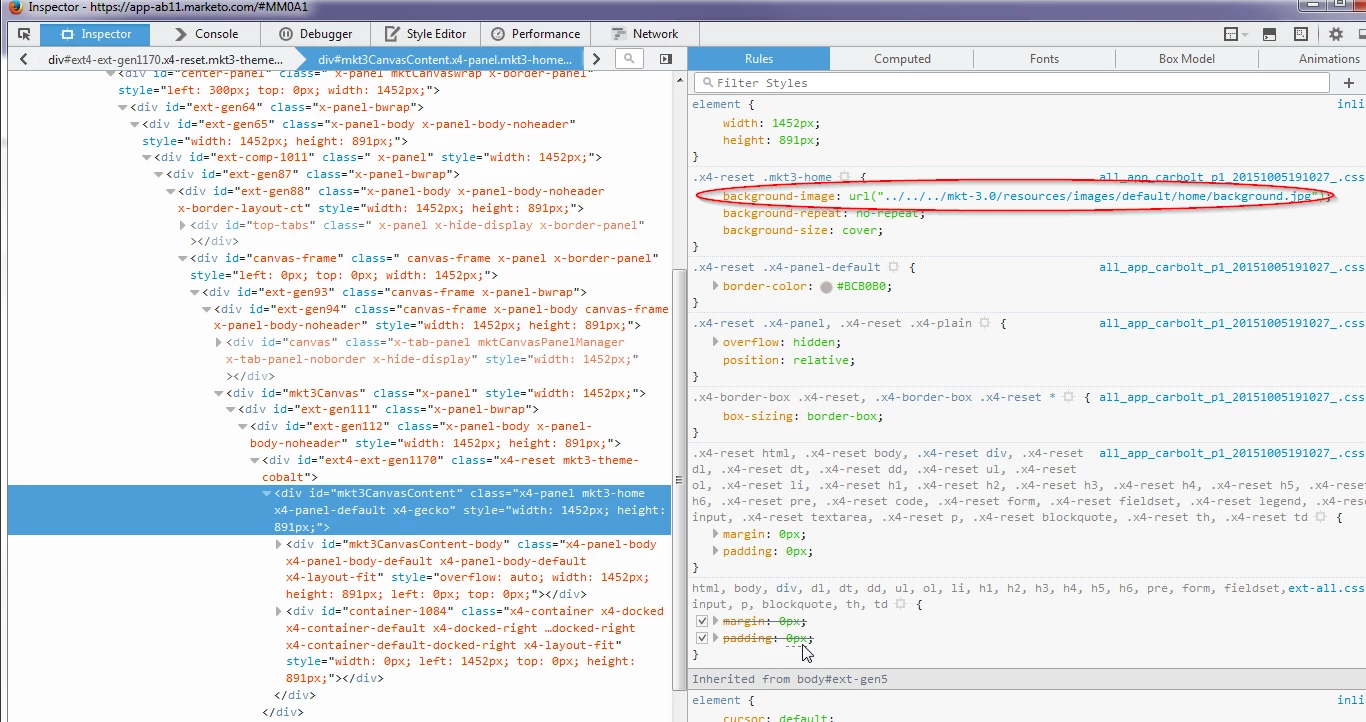Screen dimensions: 1366x722
Task: Expand padding in the .x4-reset html rule
Action: (x=715, y=551)
